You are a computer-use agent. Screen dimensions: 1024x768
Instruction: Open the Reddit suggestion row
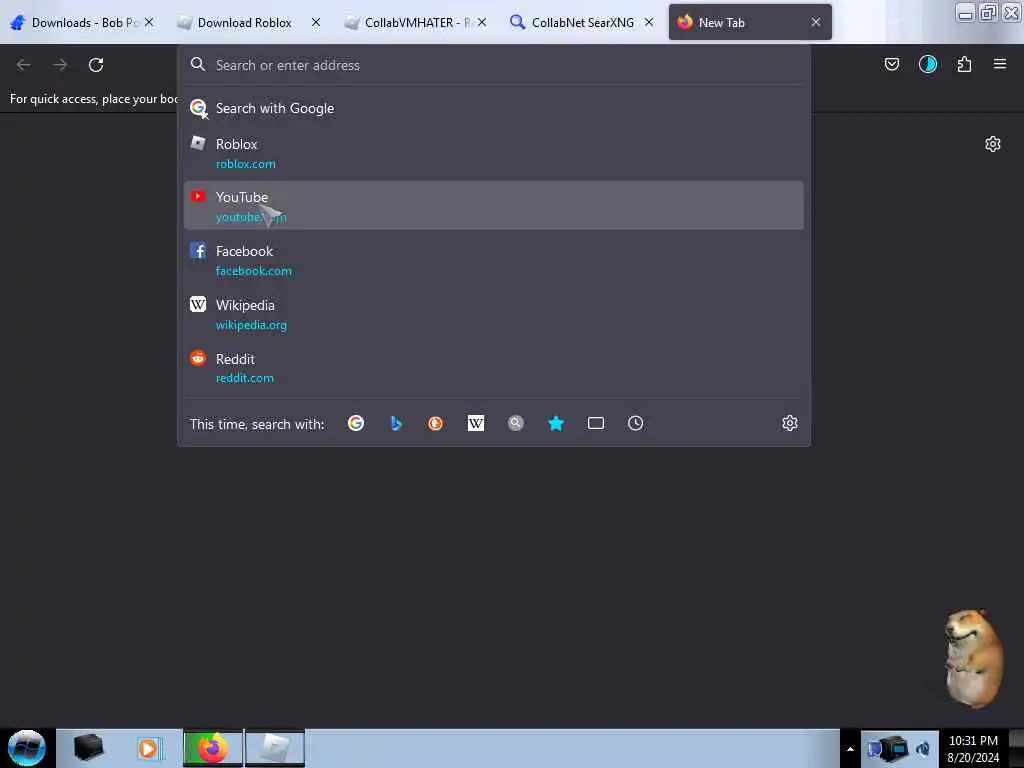494,368
